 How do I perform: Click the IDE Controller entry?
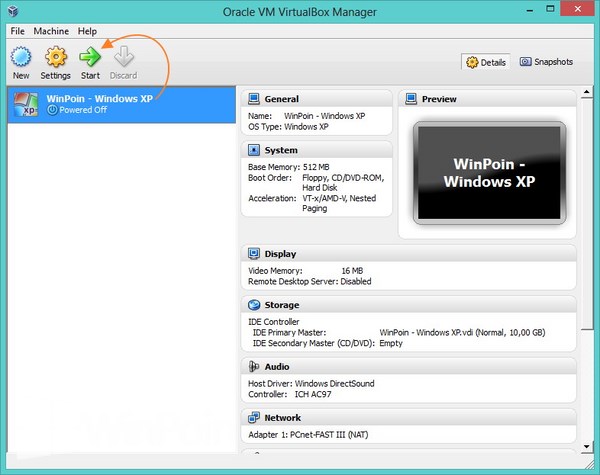point(274,322)
